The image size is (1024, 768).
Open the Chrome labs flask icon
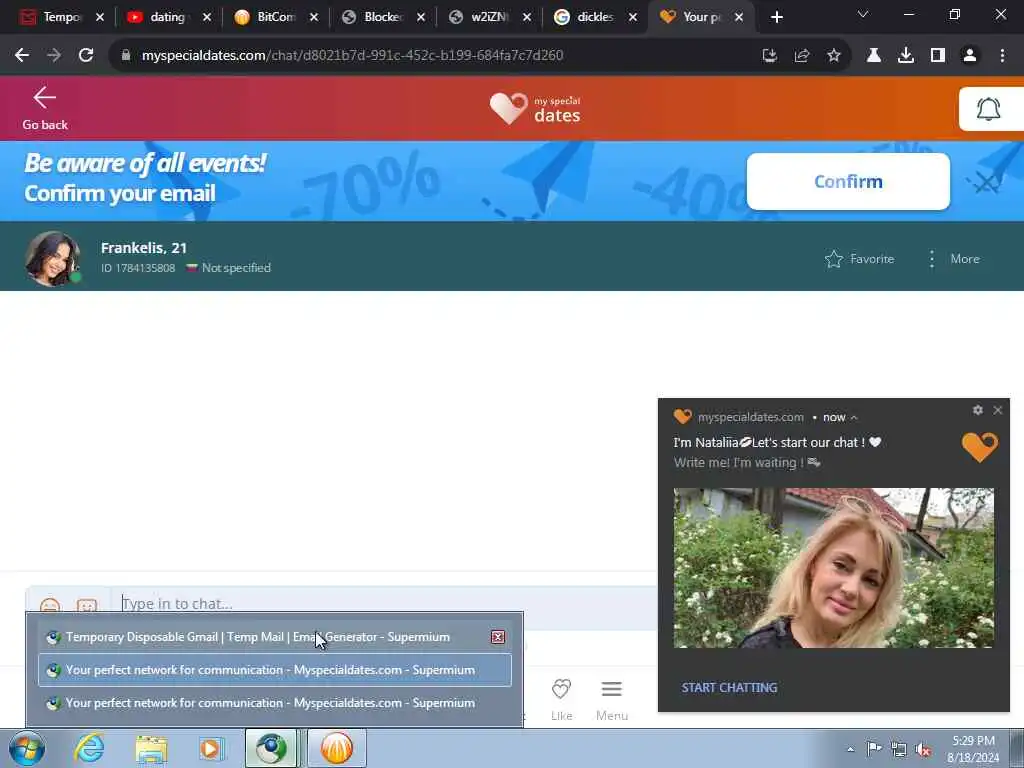[x=874, y=56]
